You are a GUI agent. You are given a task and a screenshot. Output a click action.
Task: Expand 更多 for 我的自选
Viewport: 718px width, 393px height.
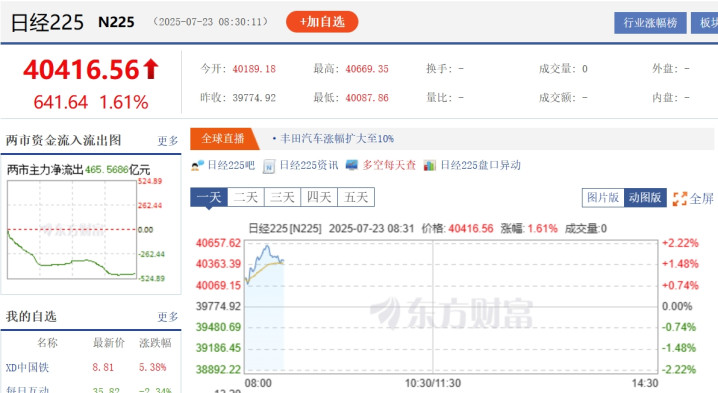tap(168, 317)
